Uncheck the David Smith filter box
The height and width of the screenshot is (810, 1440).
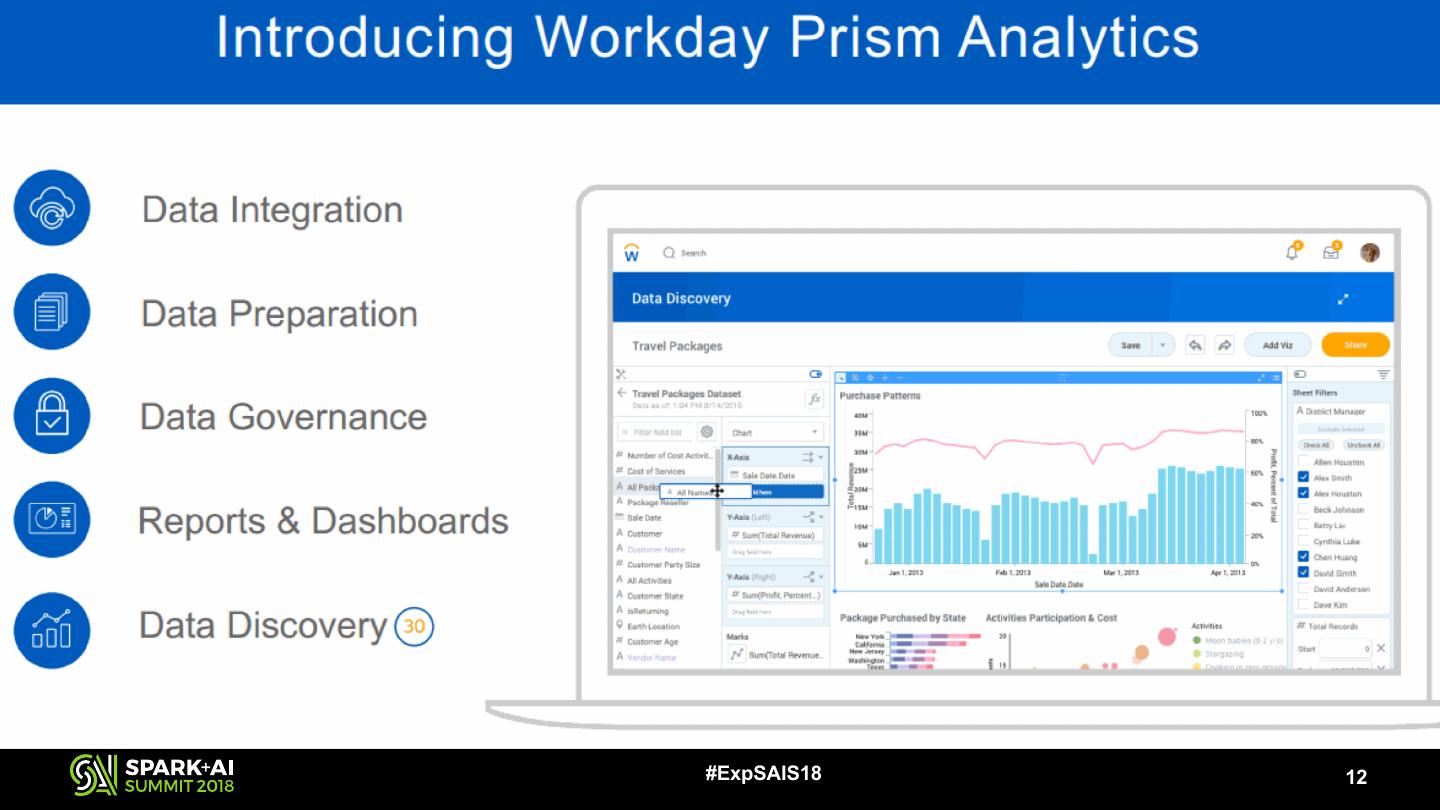pos(1303,573)
